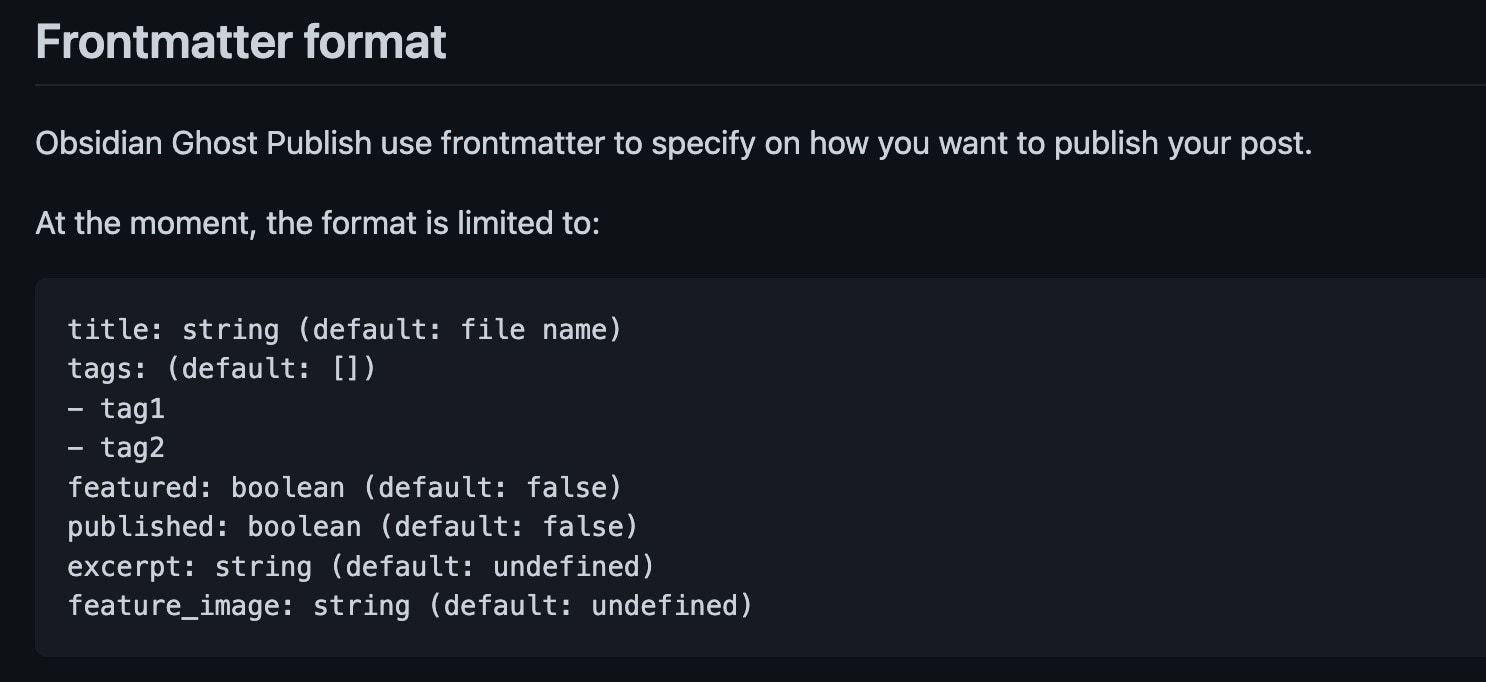Click the "excerpt: string" code line
1486x682 pixels.
[360, 566]
